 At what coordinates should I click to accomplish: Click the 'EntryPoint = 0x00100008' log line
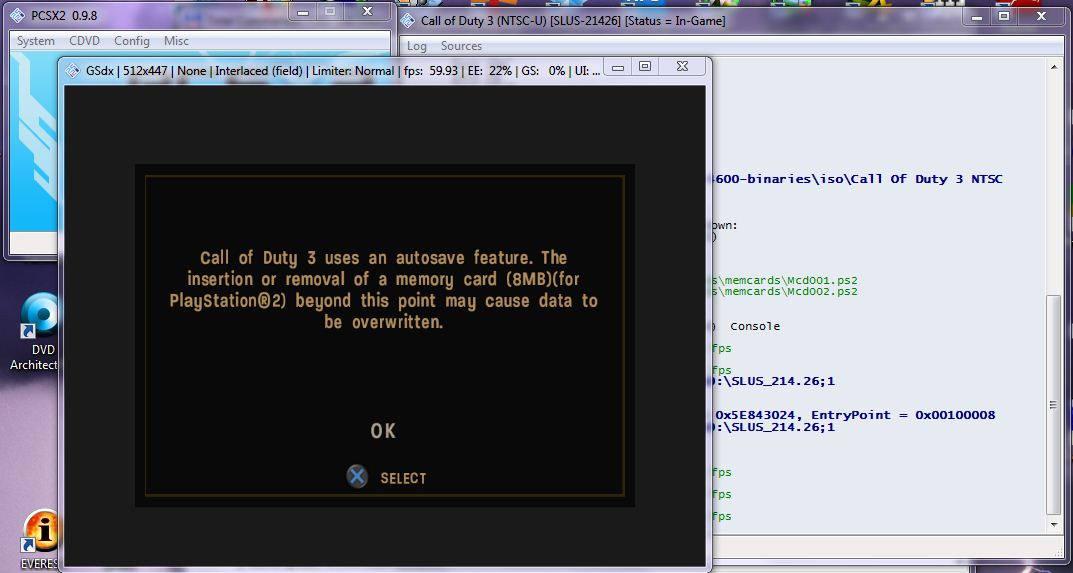854,415
